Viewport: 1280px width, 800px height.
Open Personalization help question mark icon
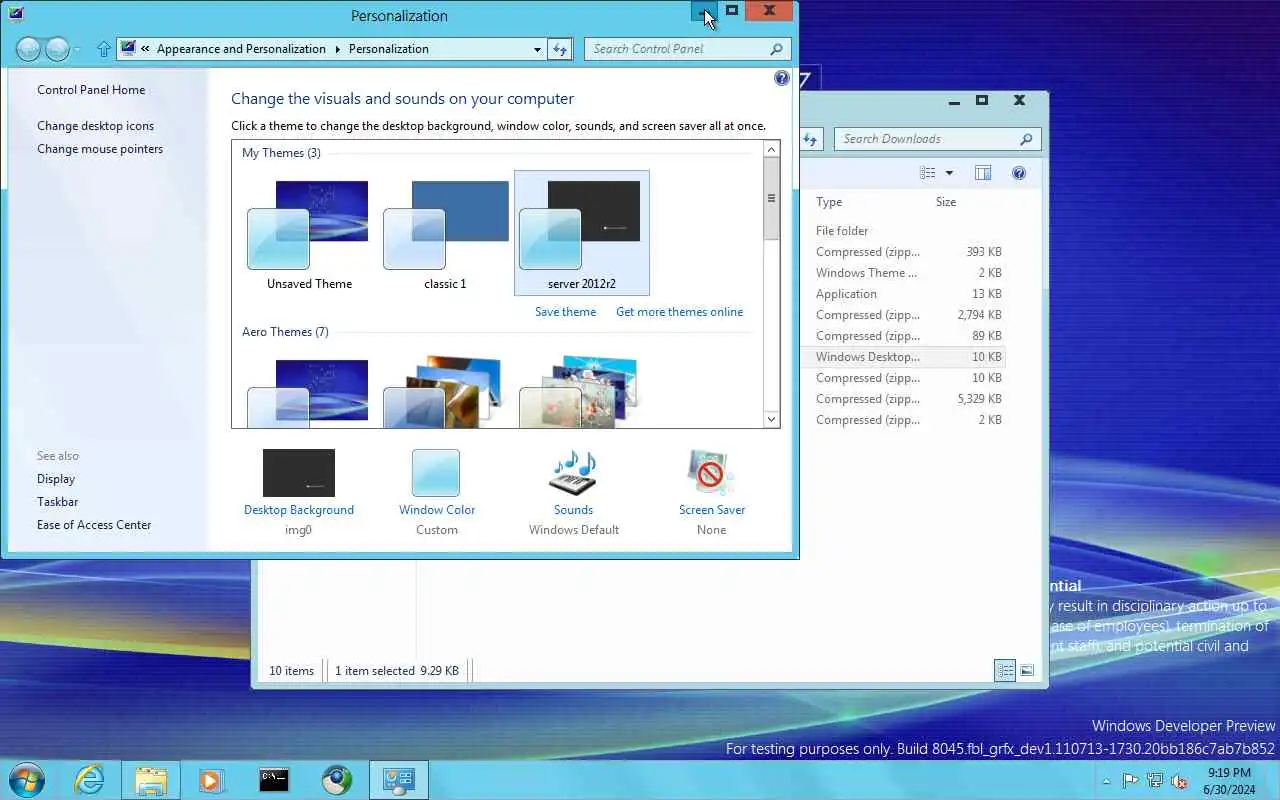[x=782, y=78]
